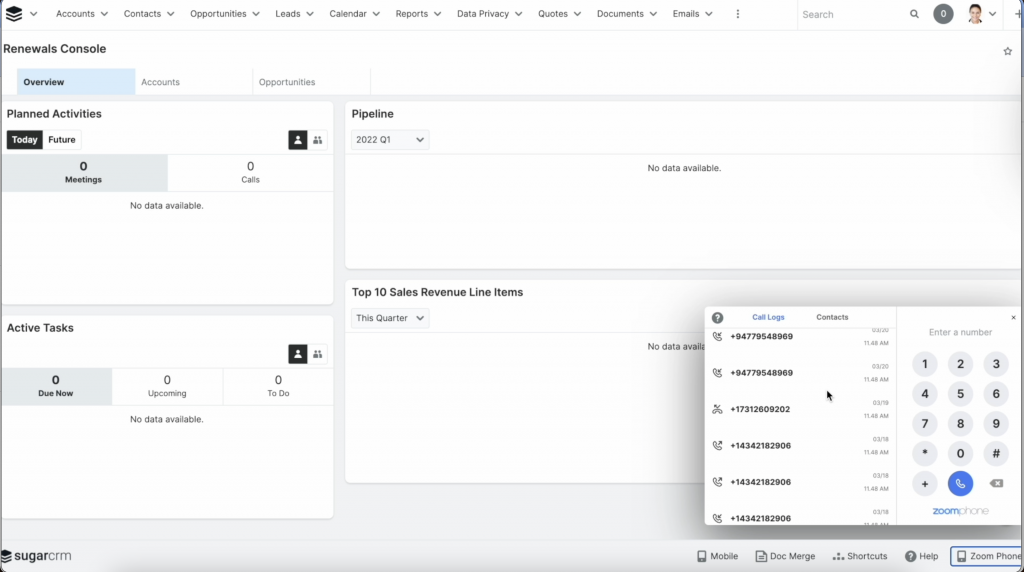Switch to the Overview tab
Viewport: 1024px width, 572px height.
(76, 82)
